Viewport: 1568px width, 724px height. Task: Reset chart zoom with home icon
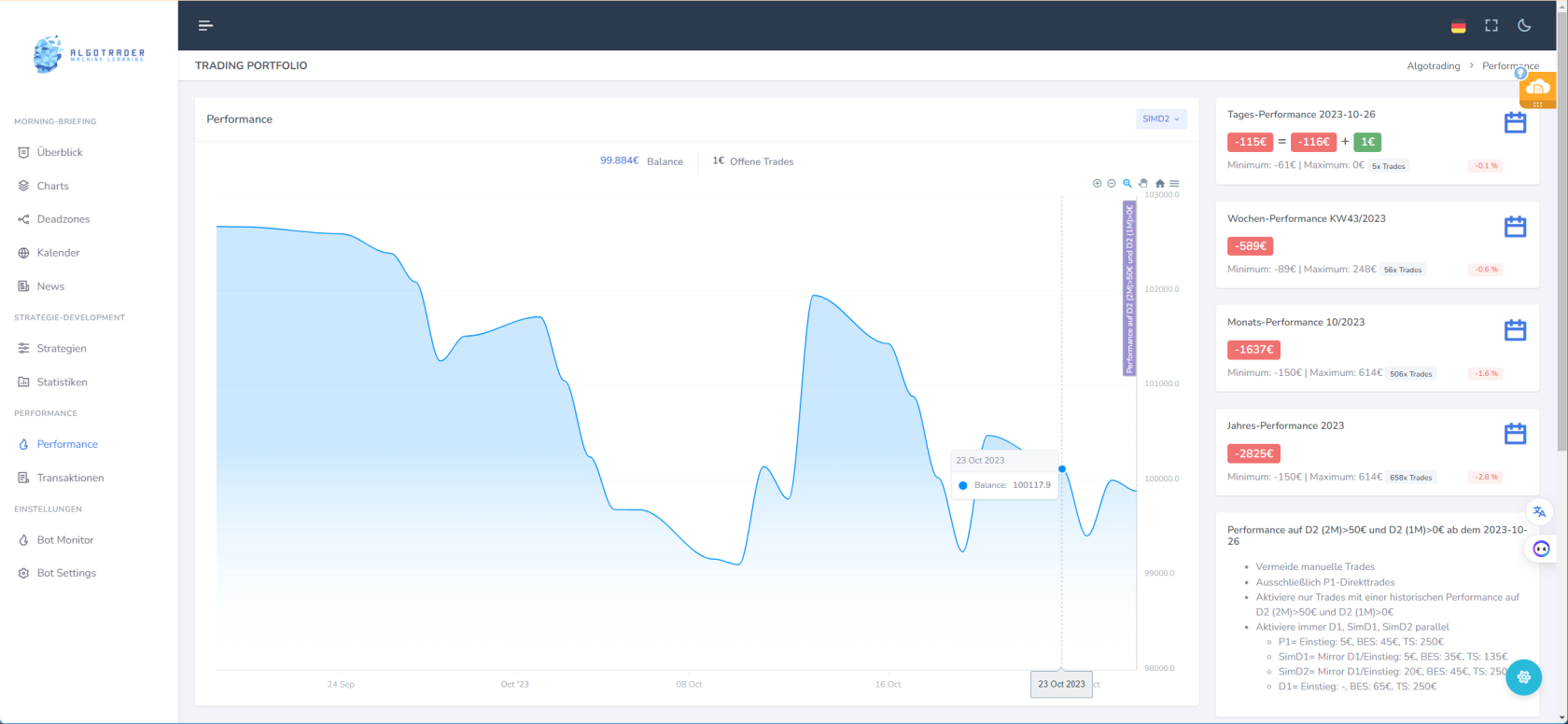[x=1159, y=184]
